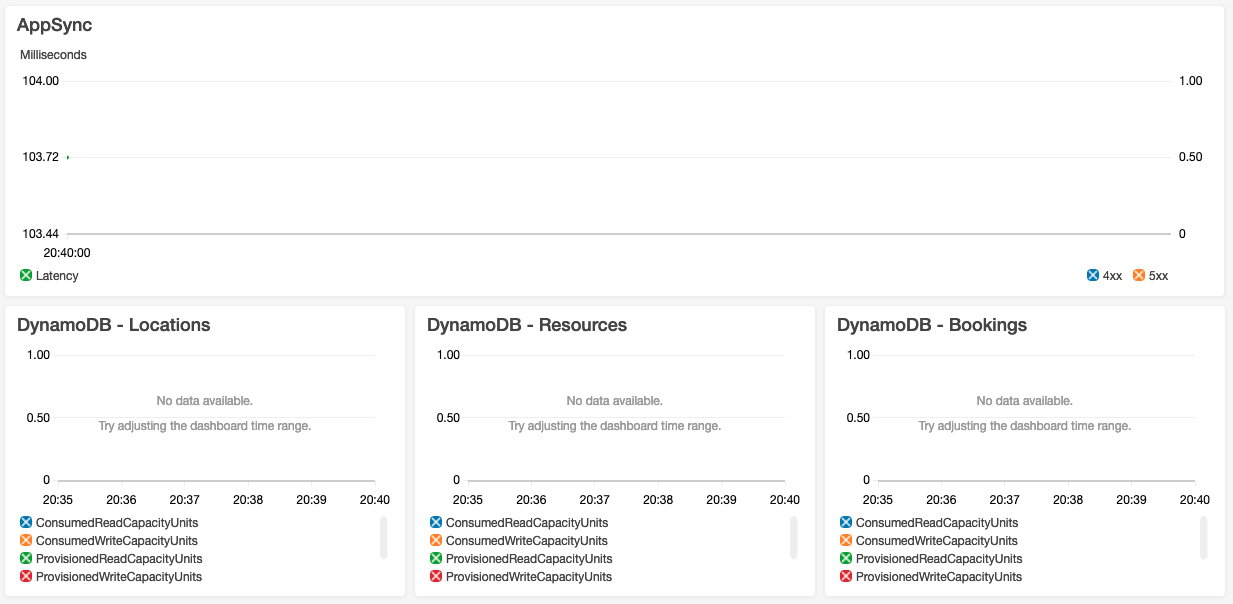Click the Bookings legend scrollbar
The height and width of the screenshot is (604, 1233).
pyautogui.click(x=1204, y=537)
